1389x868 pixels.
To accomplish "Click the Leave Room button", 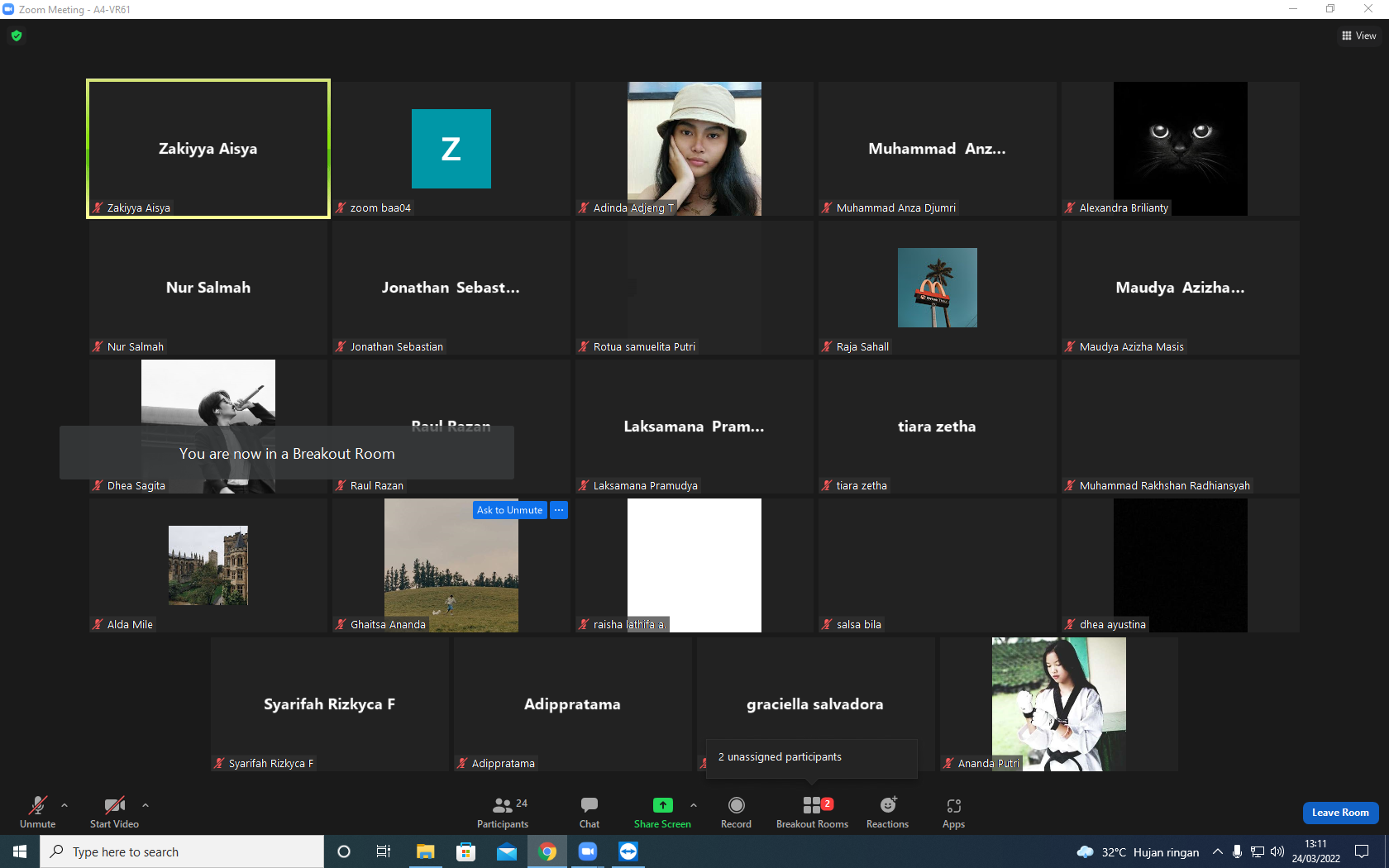I will click(x=1340, y=813).
